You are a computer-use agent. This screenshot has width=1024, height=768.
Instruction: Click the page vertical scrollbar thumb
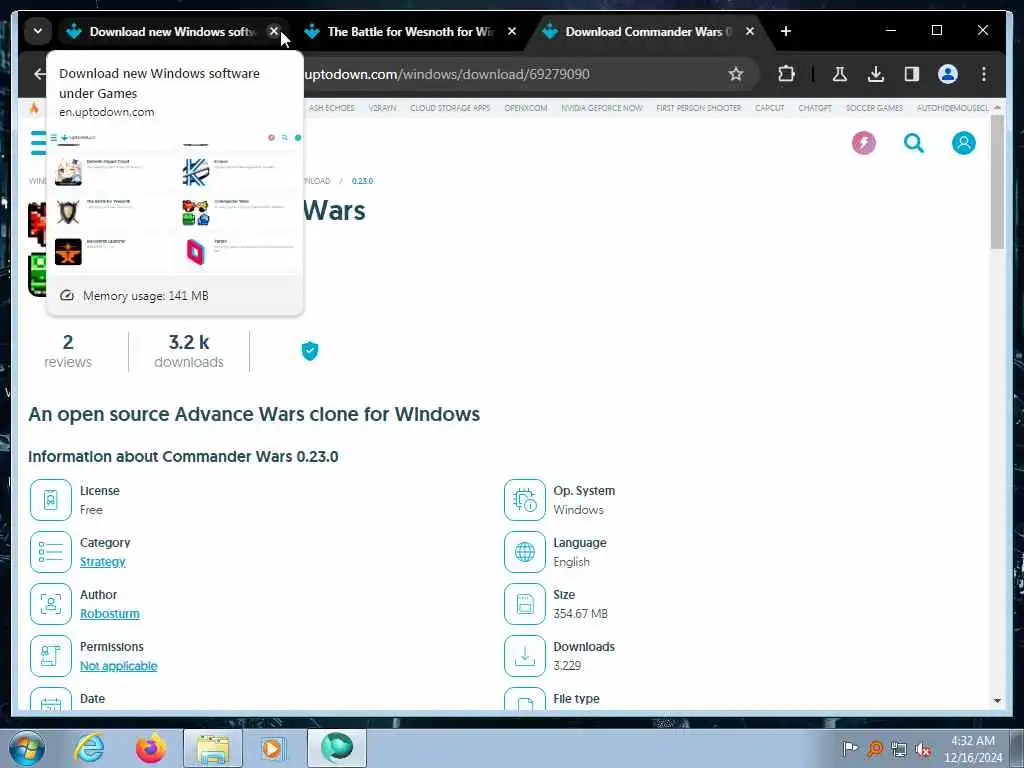tap(997, 182)
